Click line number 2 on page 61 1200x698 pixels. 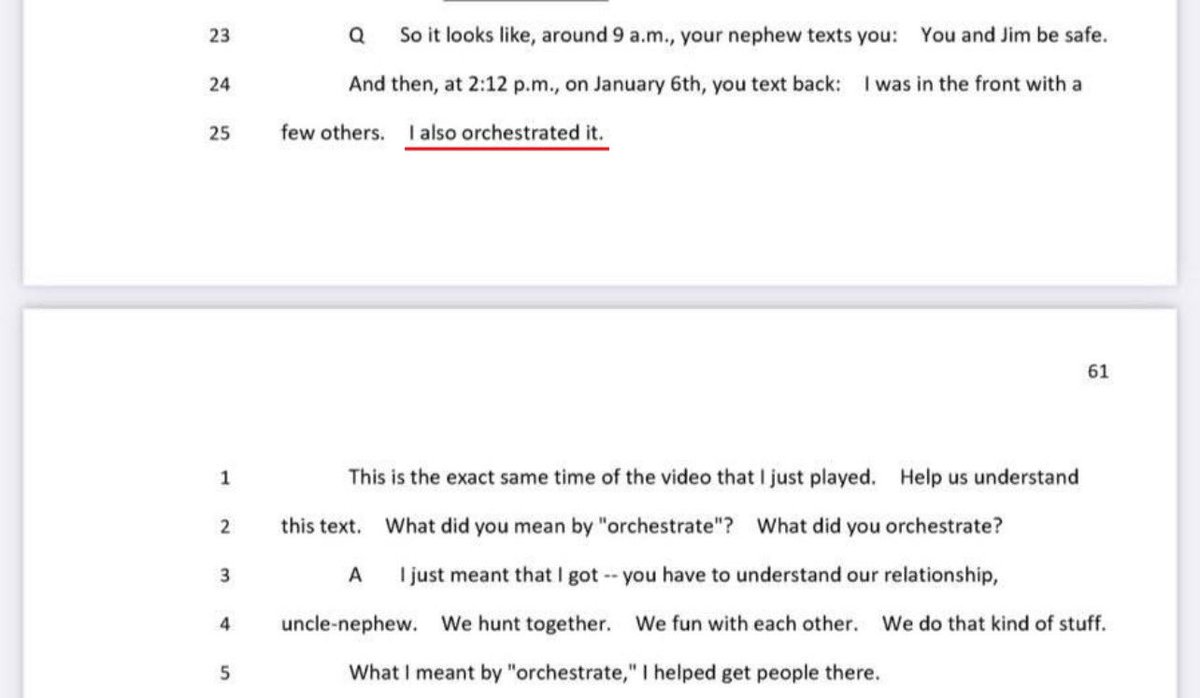pyautogui.click(x=224, y=526)
